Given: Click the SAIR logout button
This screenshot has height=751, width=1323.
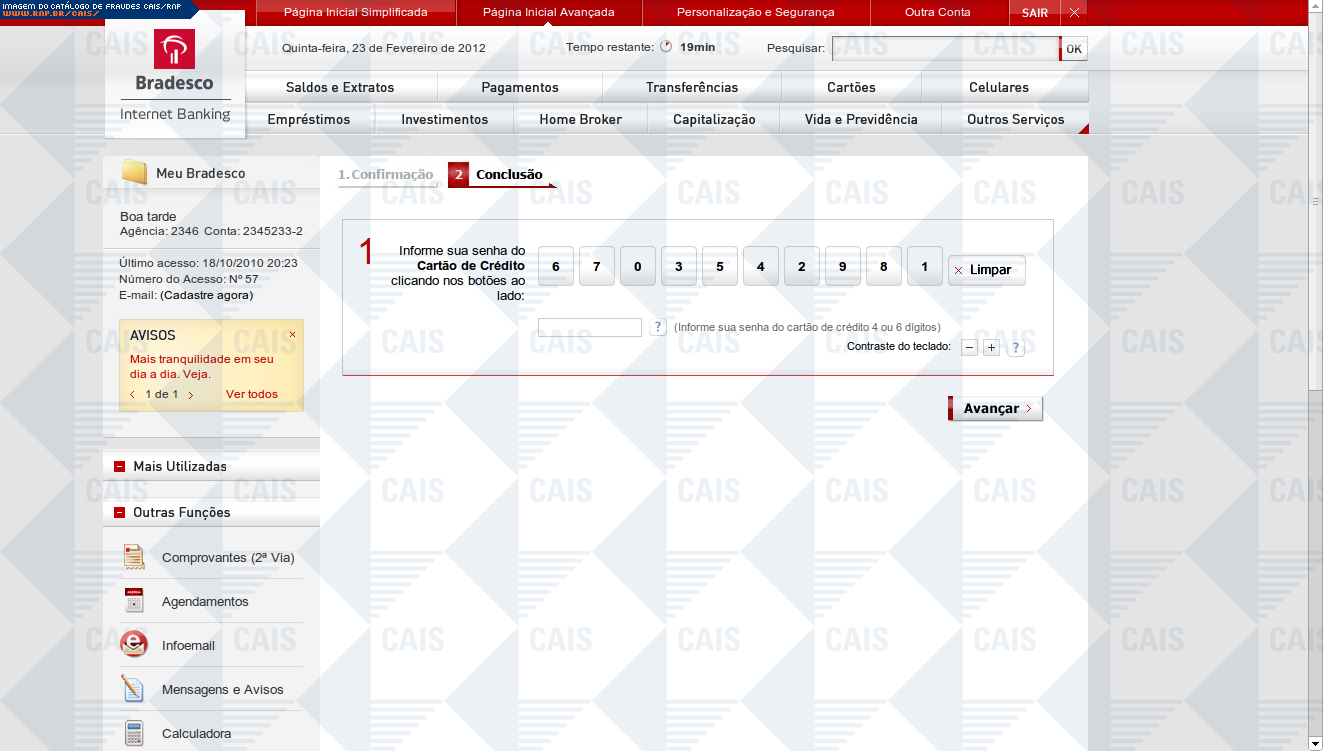Looking at the screenshot, I should coord(1034,13).
